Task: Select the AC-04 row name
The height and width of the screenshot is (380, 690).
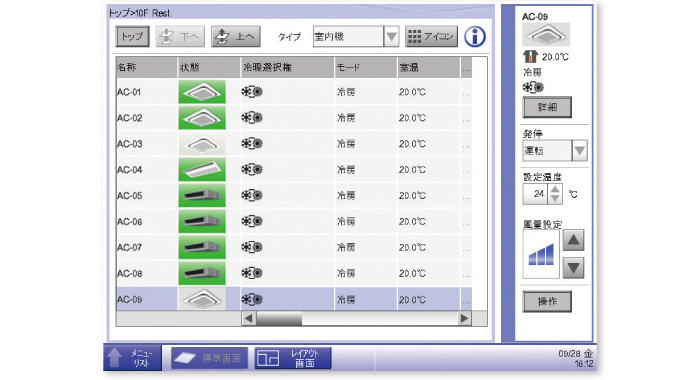Action: tap(129, 170)
